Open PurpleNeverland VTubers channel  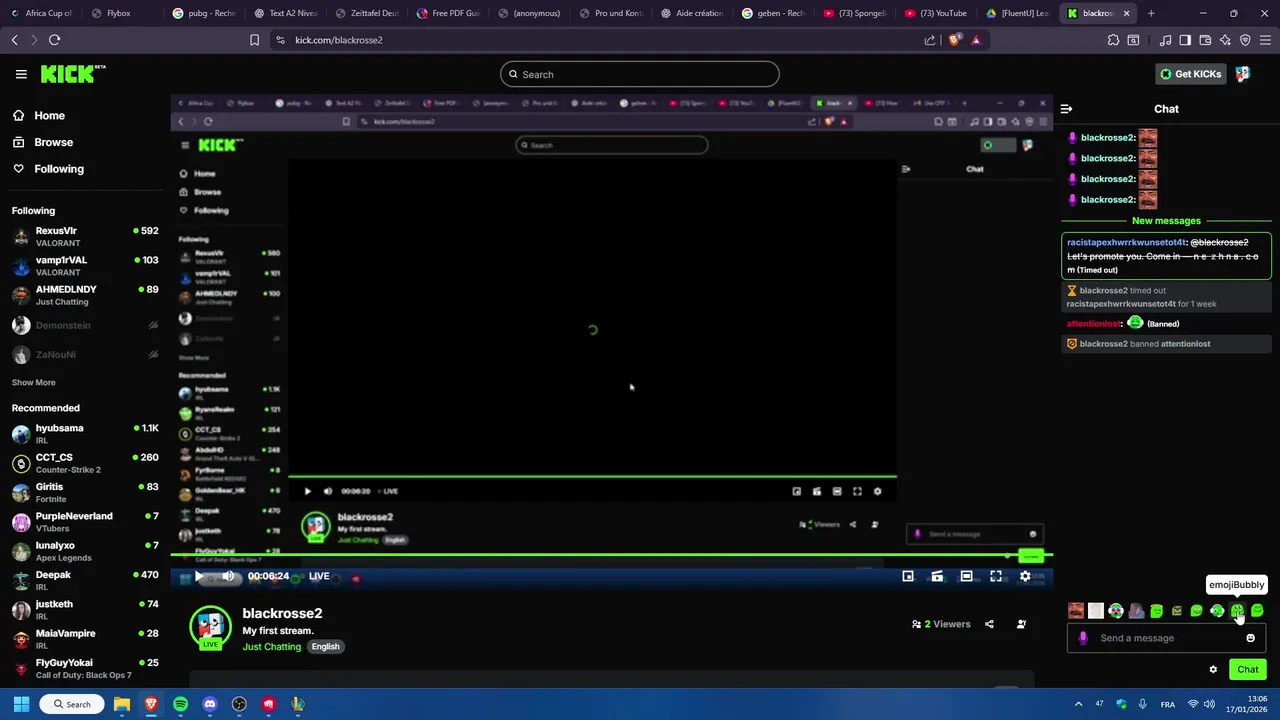click(85, 522)
